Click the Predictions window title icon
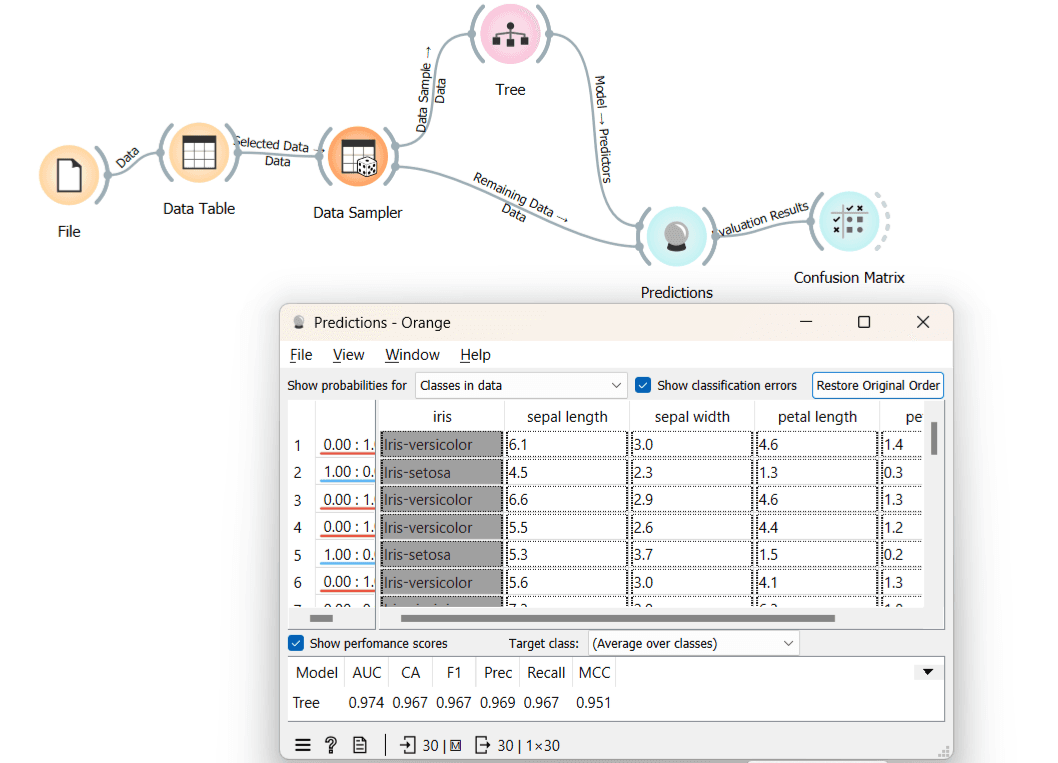 298,322
